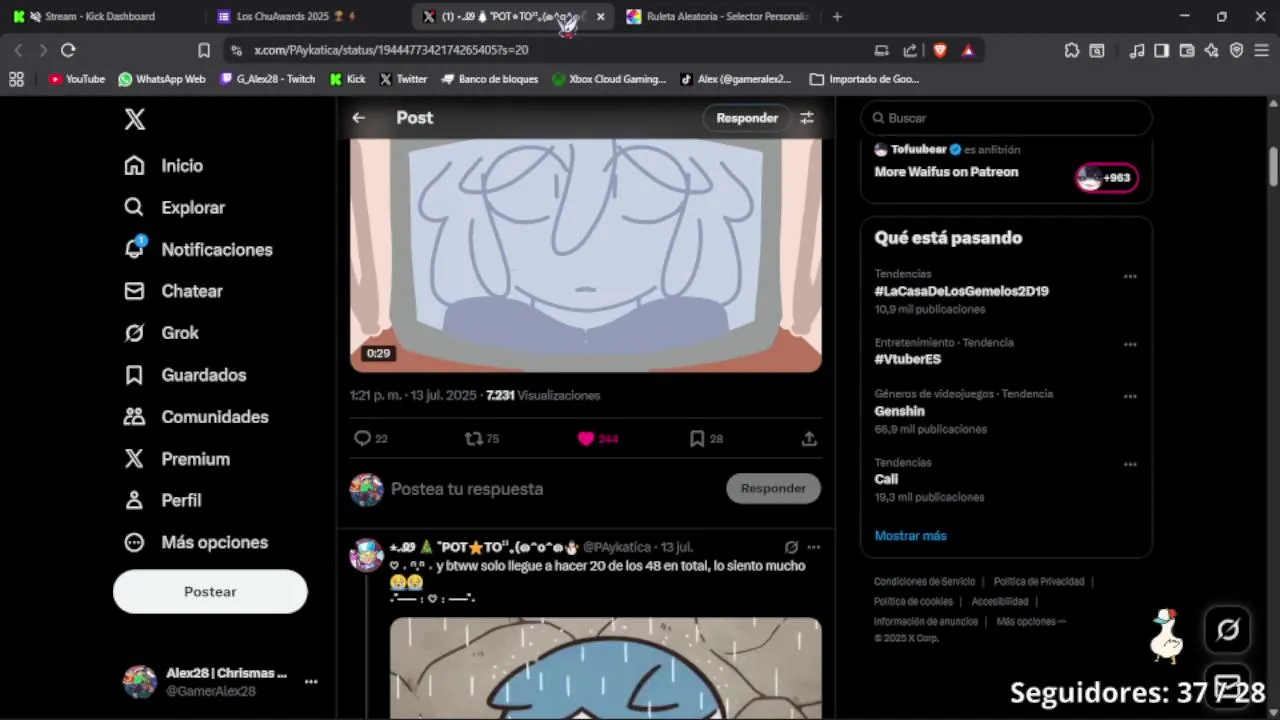1280x720 pixels.
Task: Open browser extensions puzzle icon
Action: [1072, 50]
